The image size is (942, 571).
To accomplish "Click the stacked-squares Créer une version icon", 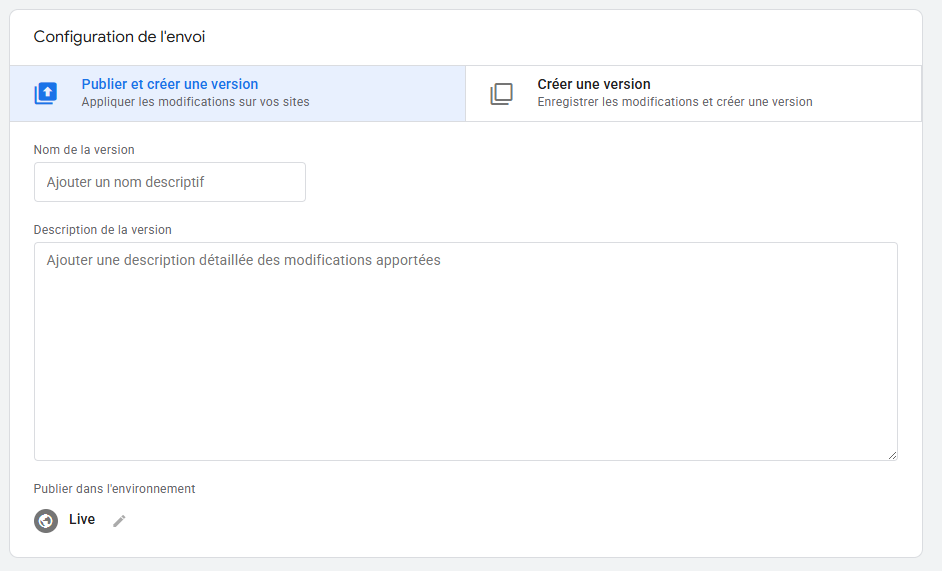I will pyautogui.click(x=501, y=93).
